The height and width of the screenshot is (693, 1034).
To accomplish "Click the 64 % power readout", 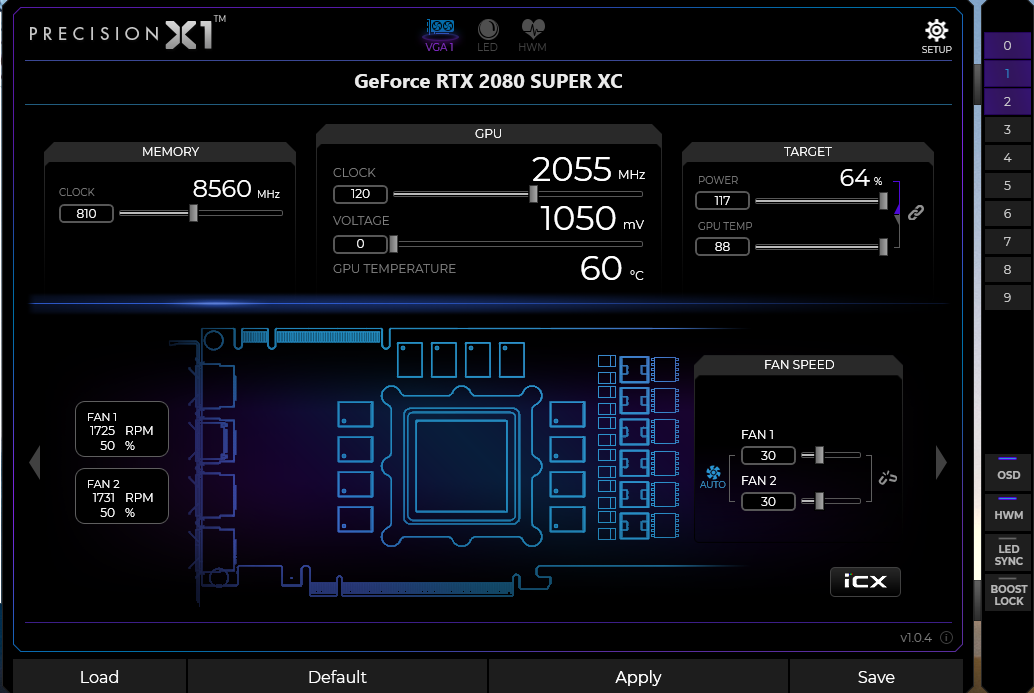I will [861, 178].
